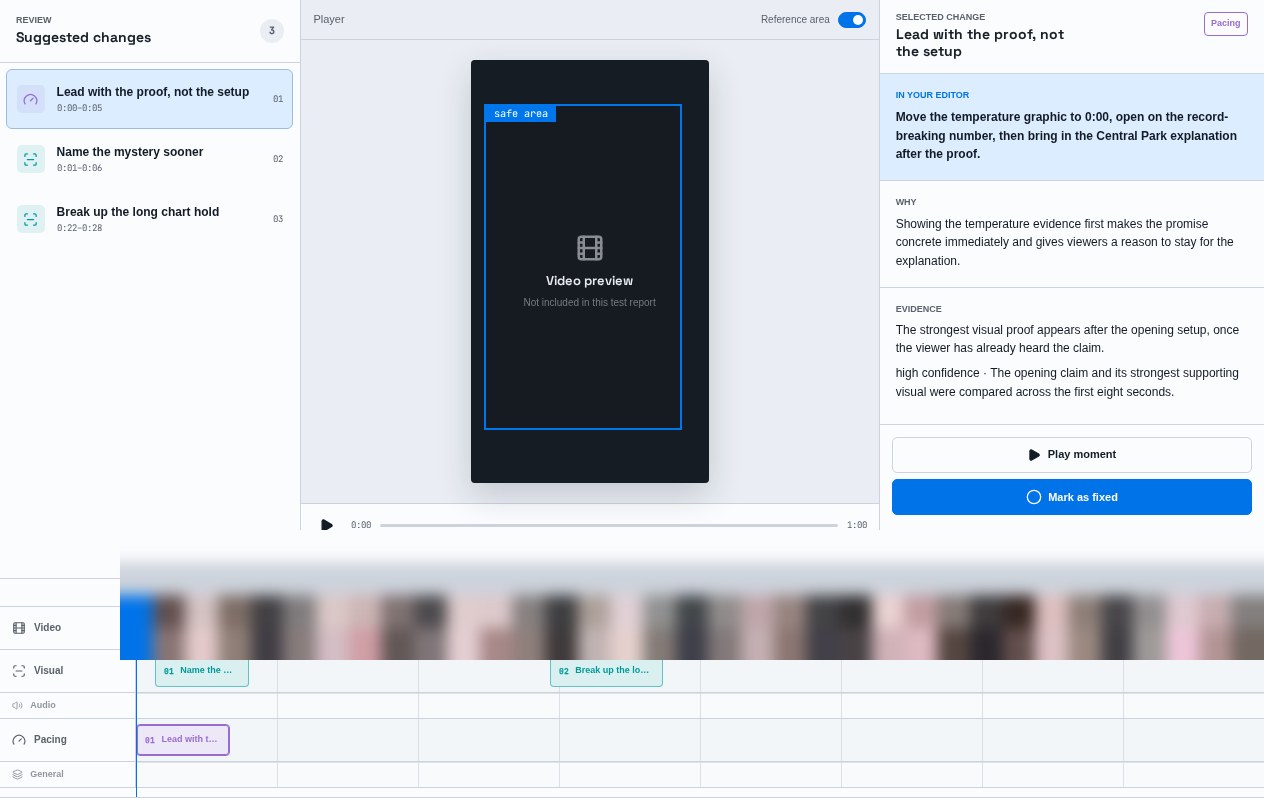Click the film icon in Video preview

coord(590,248)
